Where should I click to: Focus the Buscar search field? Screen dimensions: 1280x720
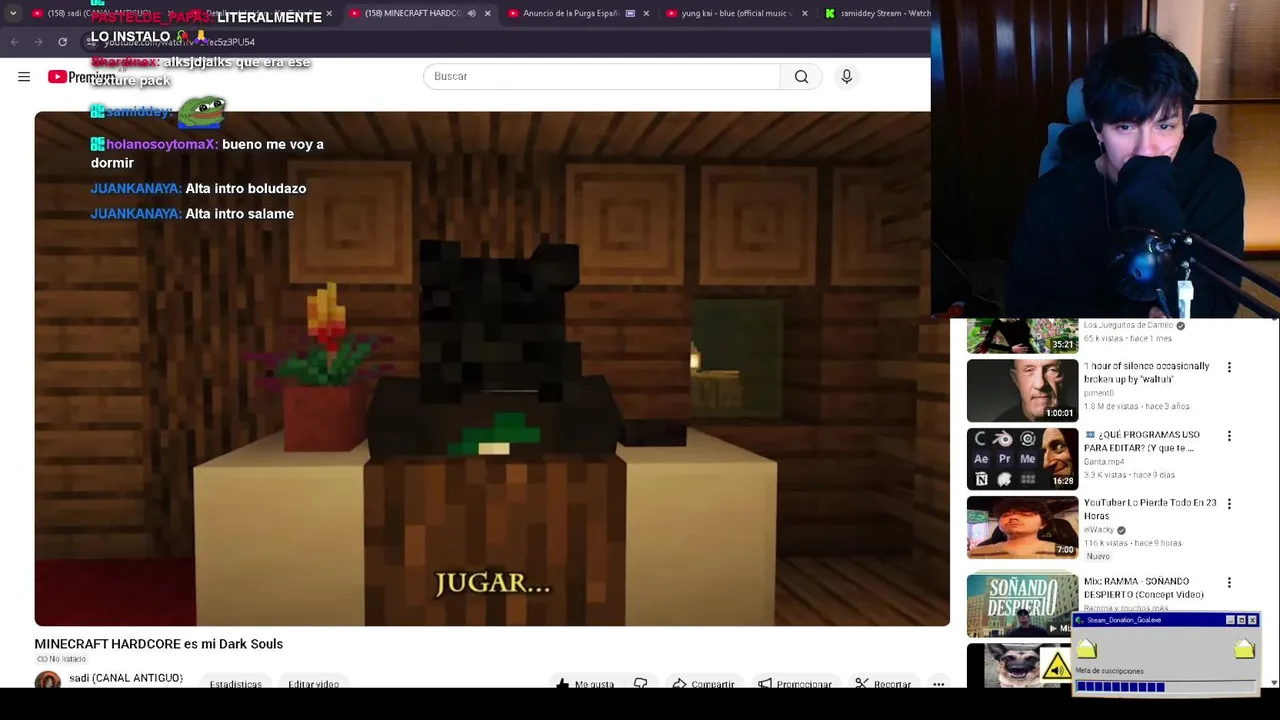click(601, 77)
